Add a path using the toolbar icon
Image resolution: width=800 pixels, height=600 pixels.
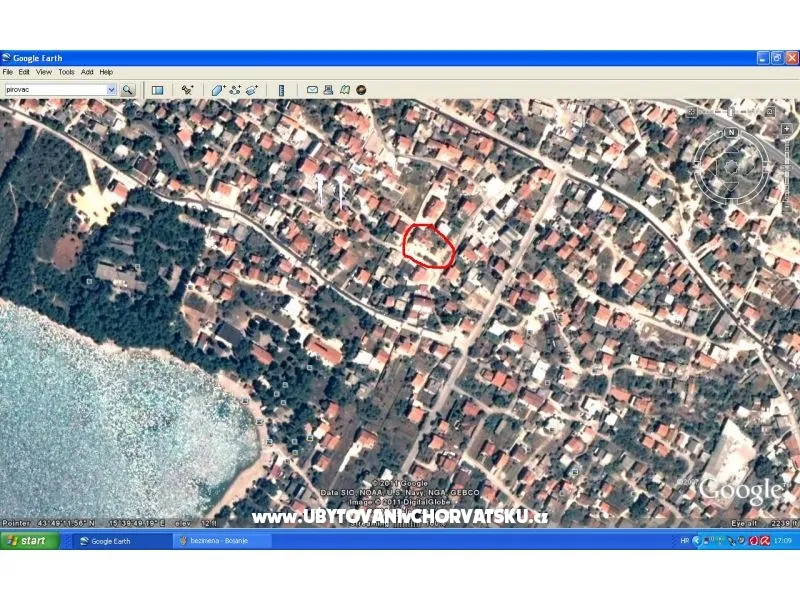click(x=235, y=90)
